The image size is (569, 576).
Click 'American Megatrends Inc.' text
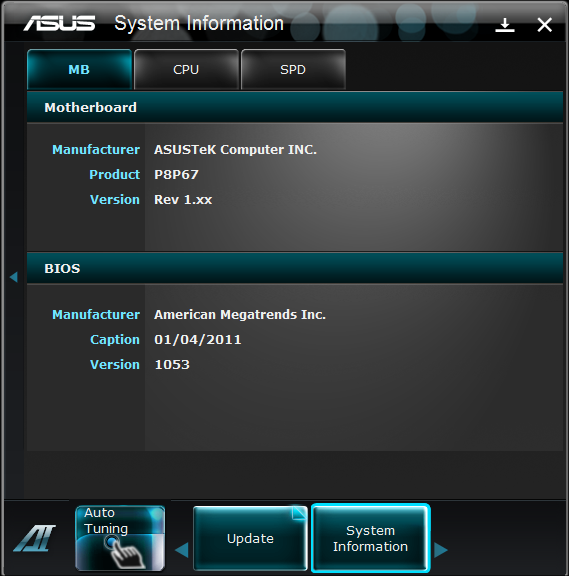click(x=240, y=314)
